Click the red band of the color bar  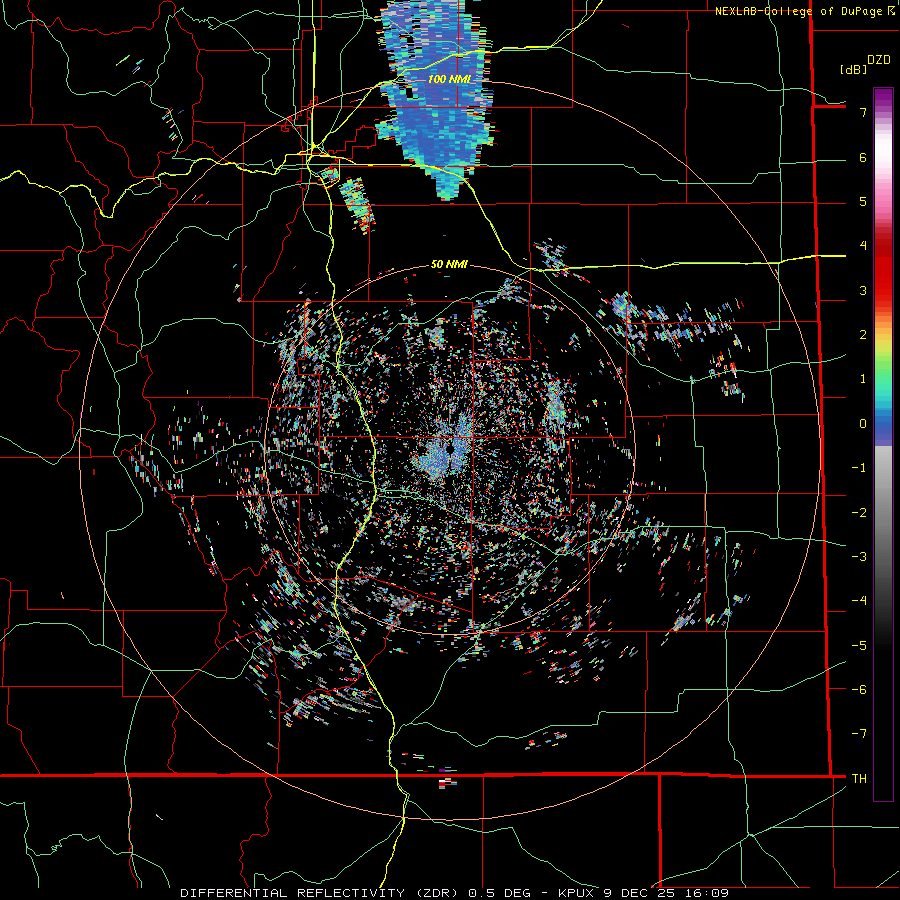(x=883, y=276)
